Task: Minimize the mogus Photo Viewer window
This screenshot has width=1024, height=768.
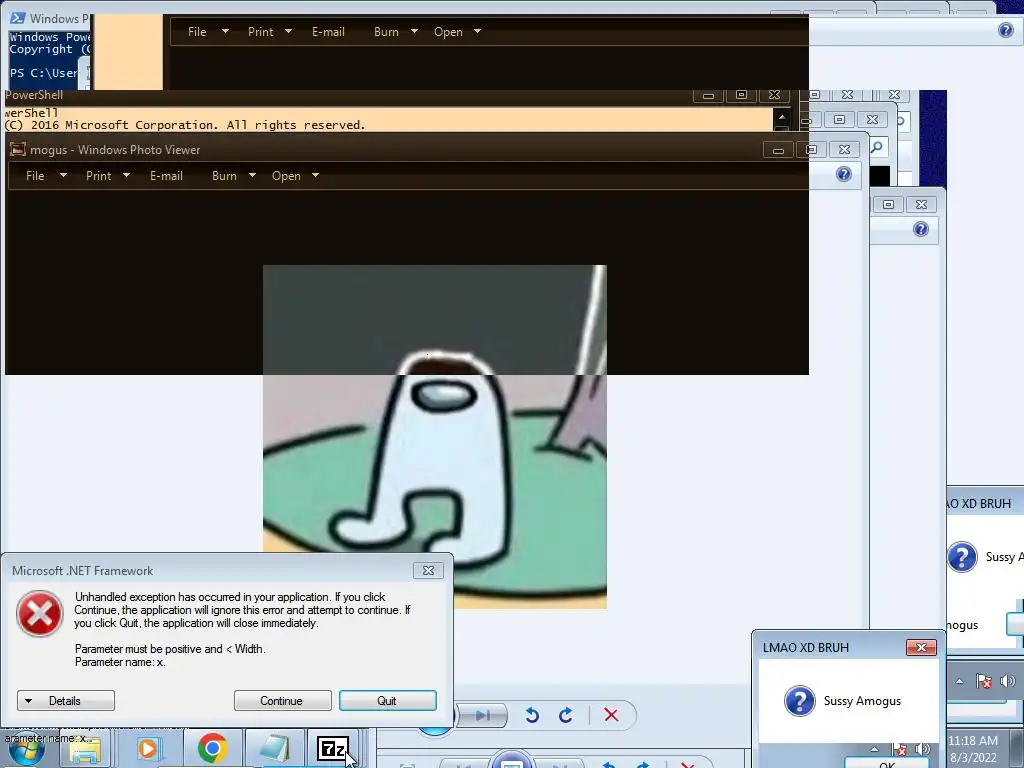Action: click(x=778, y=150)
